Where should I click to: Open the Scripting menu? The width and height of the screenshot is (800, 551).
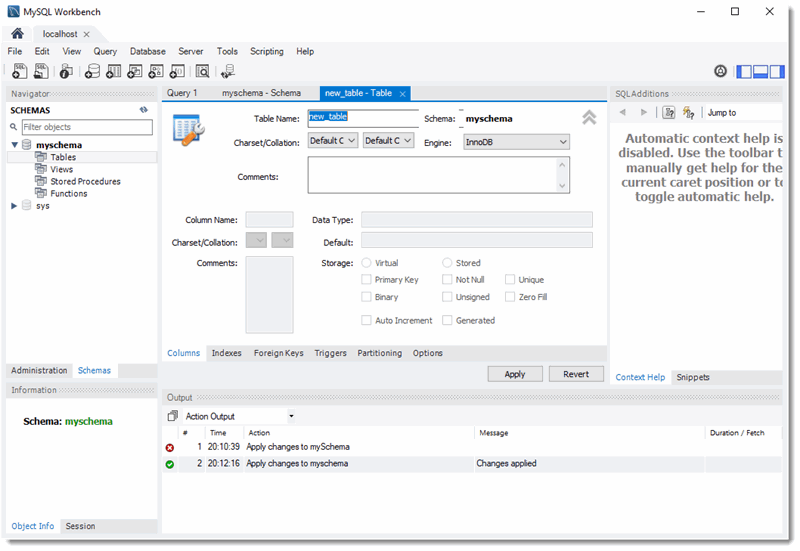pyautogui.click(x=266, y=52)
